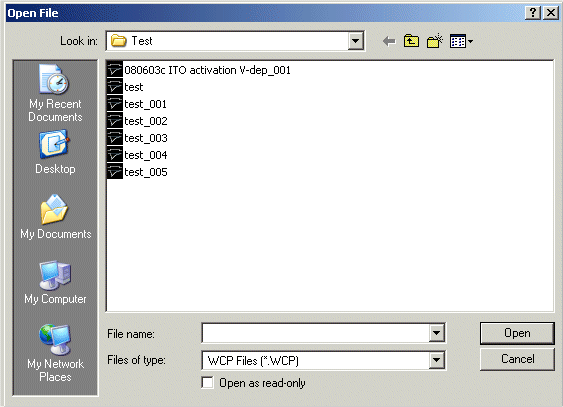Go to Desktop in the places bar
This screenshot has width=563, height=407.
pyautogui.click(x=55, y=153)
